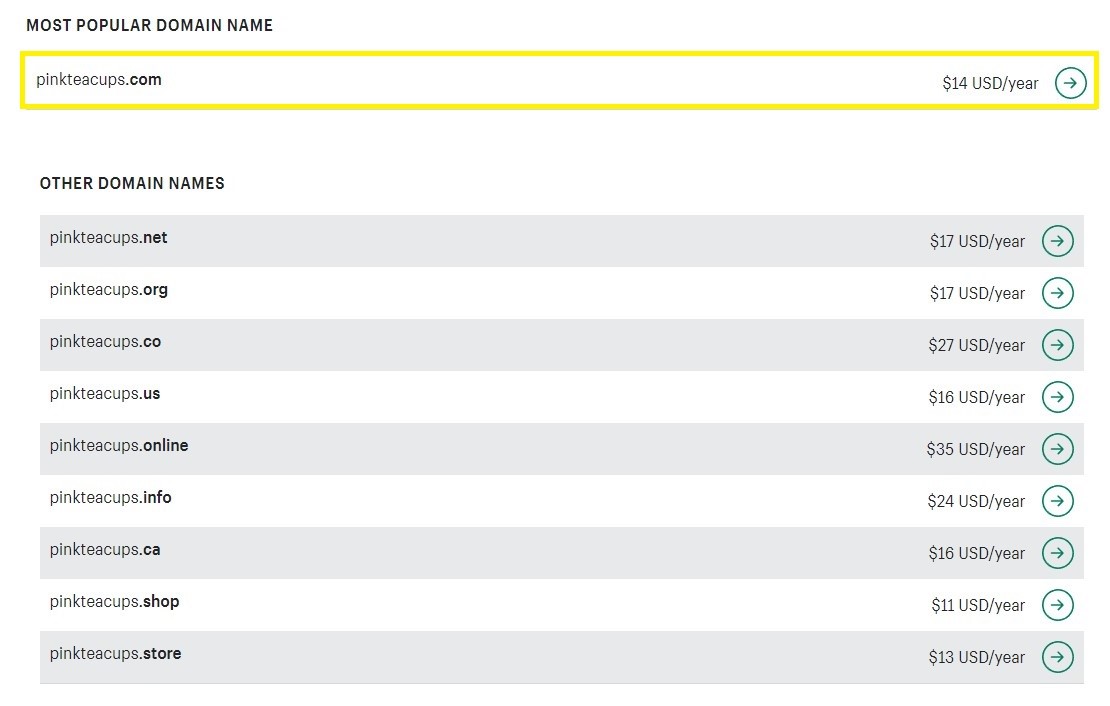Choose the pinkteacups.org domain name
This screenshot has height=706, width=1110.
click(108, 290)
